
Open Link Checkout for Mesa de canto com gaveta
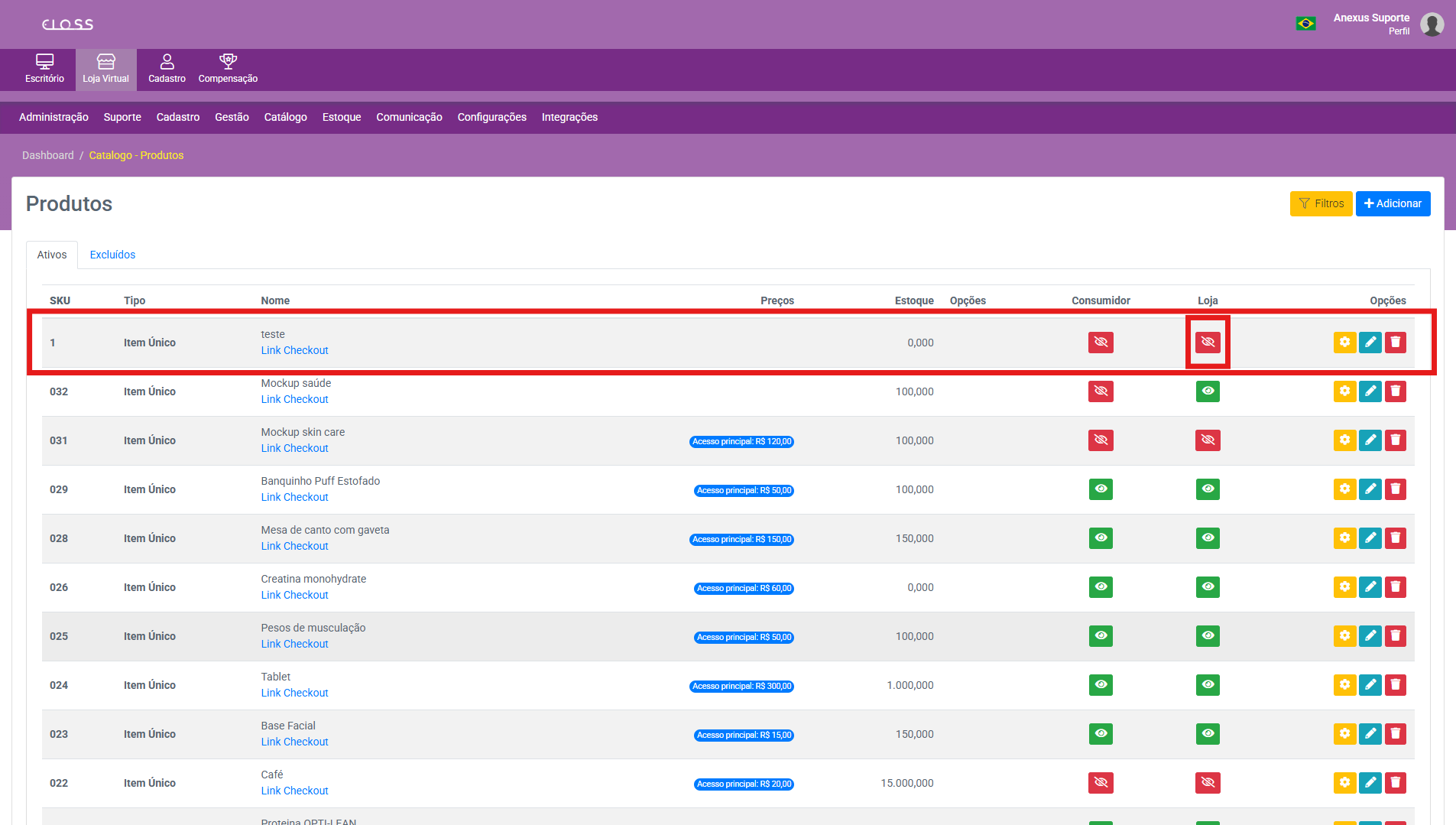point(294,546)
